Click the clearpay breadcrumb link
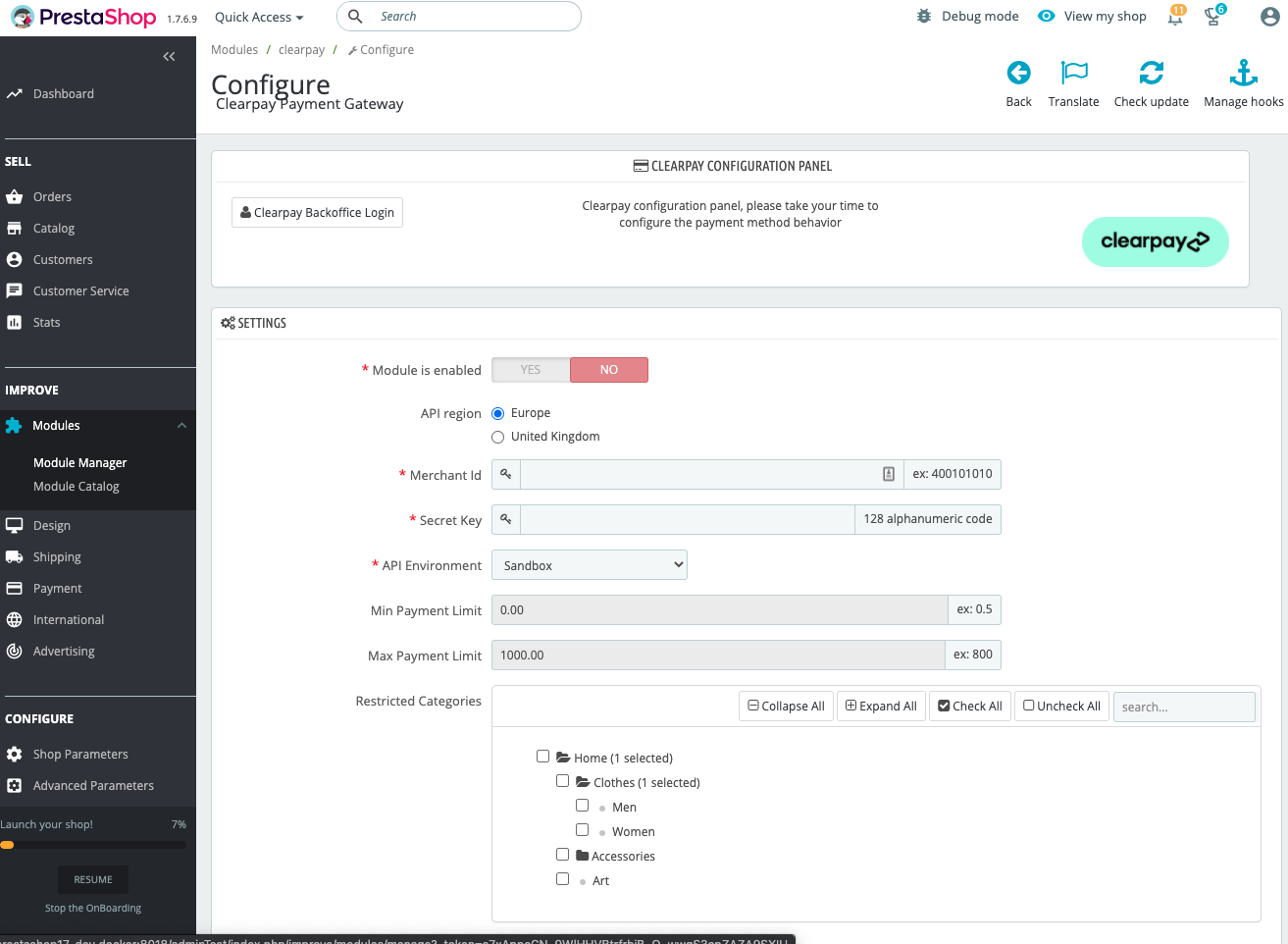 301,50
